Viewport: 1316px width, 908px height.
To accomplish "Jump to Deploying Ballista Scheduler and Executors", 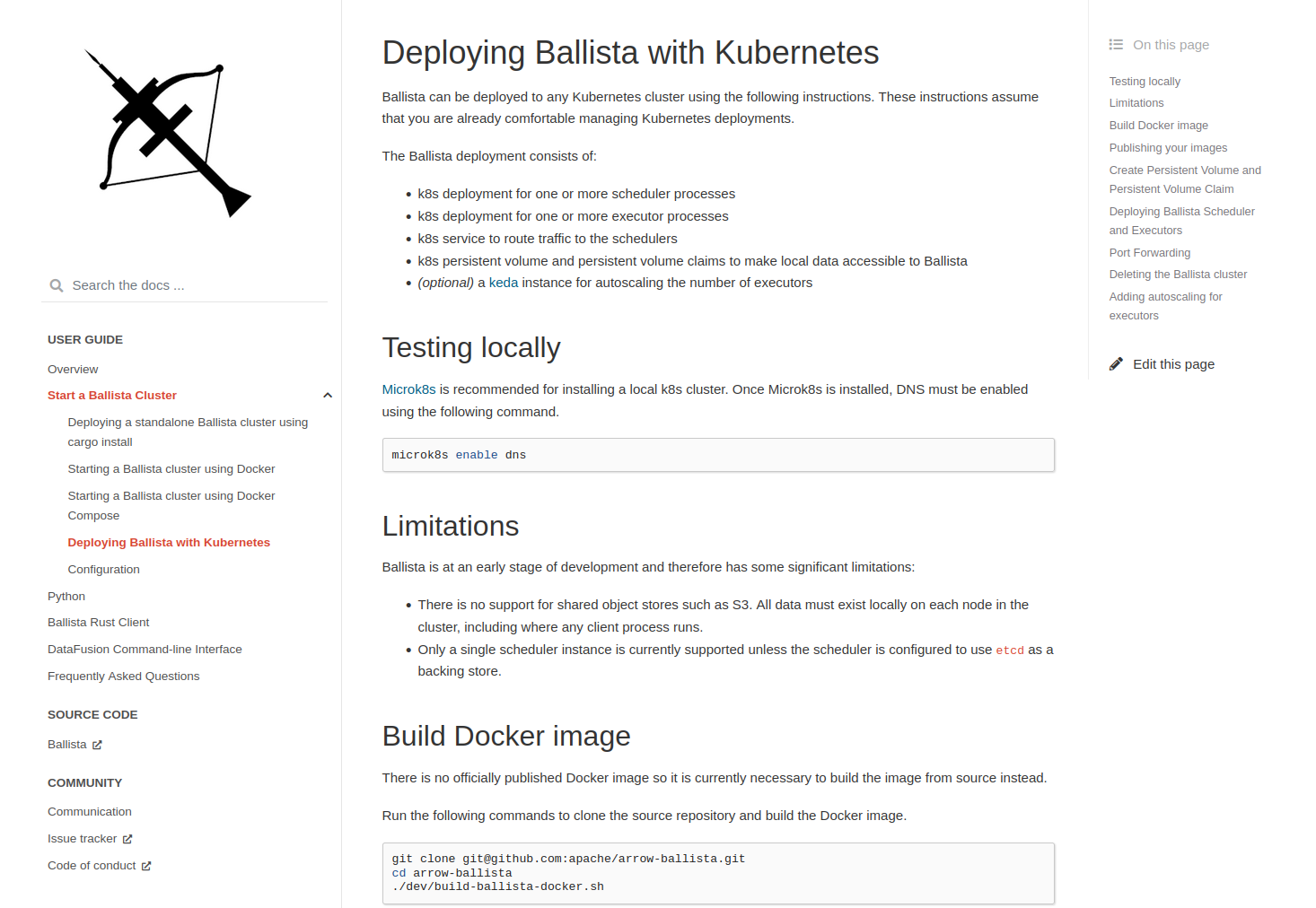I will click(1182, 221).
